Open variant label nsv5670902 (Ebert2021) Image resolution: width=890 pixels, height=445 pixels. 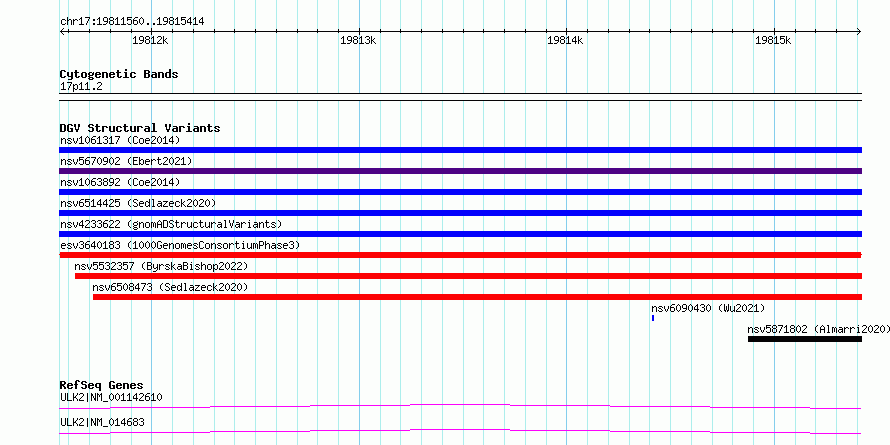pyautogui.click(x=126, y=161)
